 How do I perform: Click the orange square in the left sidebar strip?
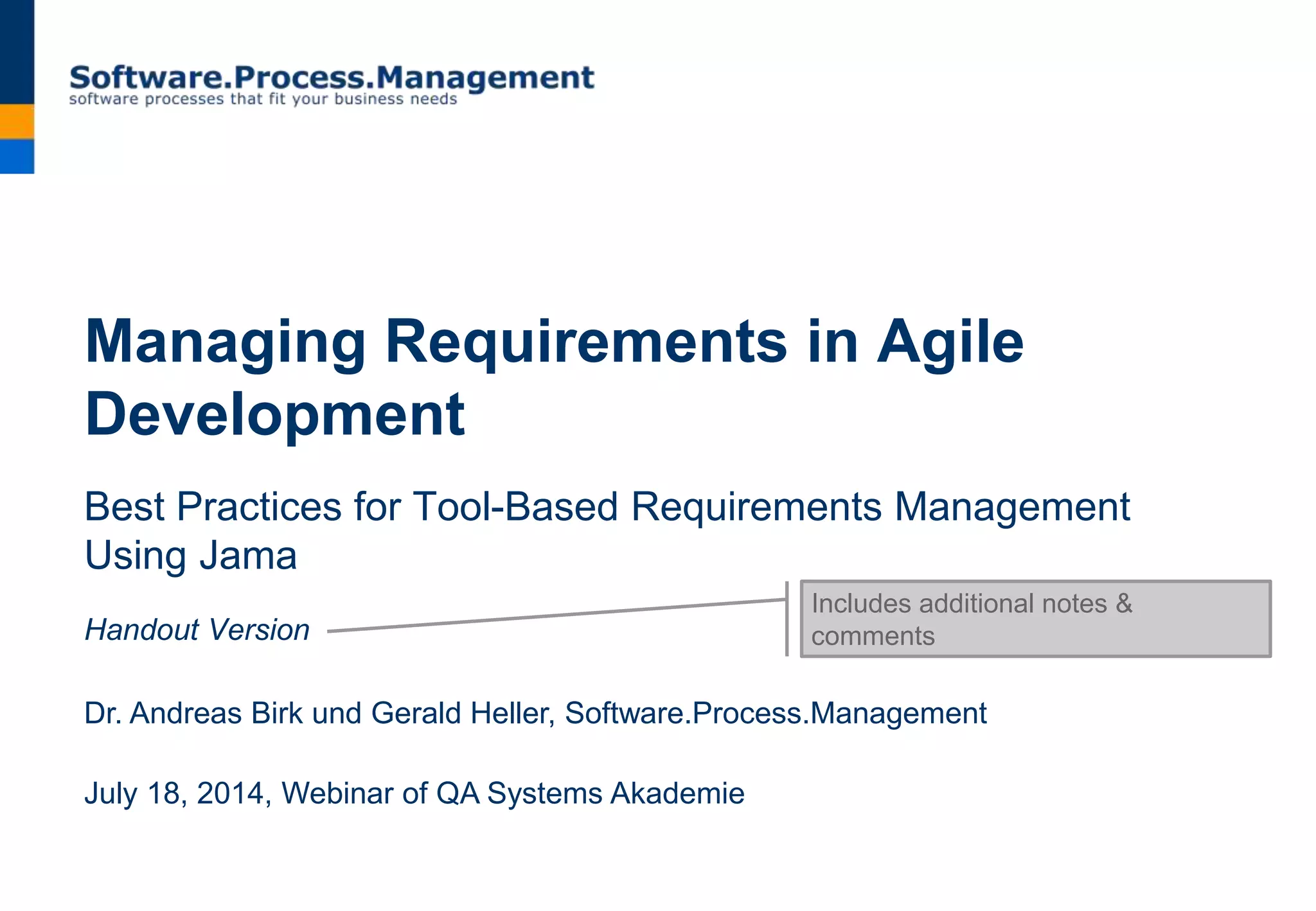click(x=17, y=121)
